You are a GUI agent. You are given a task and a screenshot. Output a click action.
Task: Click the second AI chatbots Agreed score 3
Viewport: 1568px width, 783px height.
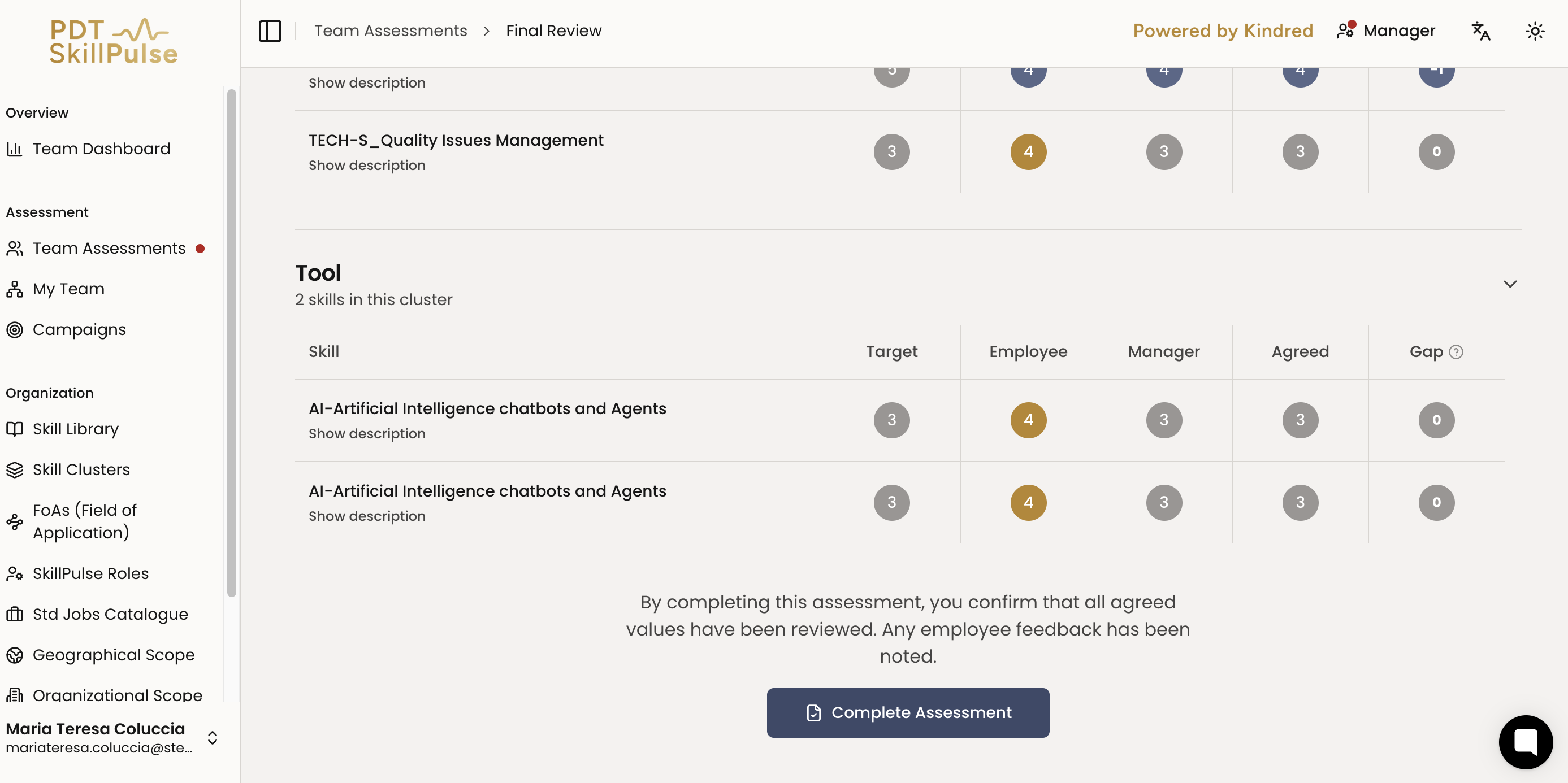coord(1300,503)
